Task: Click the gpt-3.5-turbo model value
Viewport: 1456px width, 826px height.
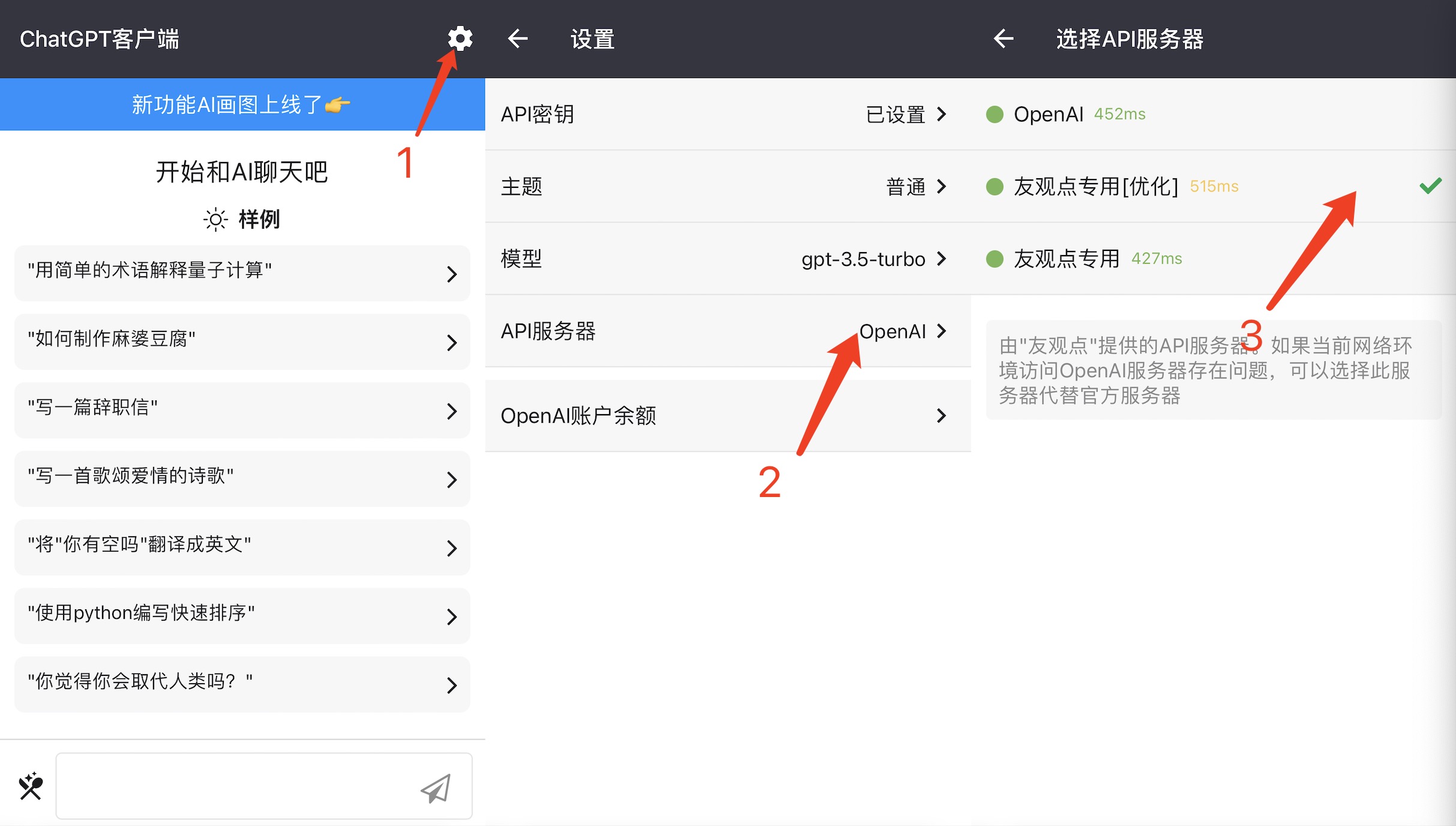Action: [x=864, y=259]
